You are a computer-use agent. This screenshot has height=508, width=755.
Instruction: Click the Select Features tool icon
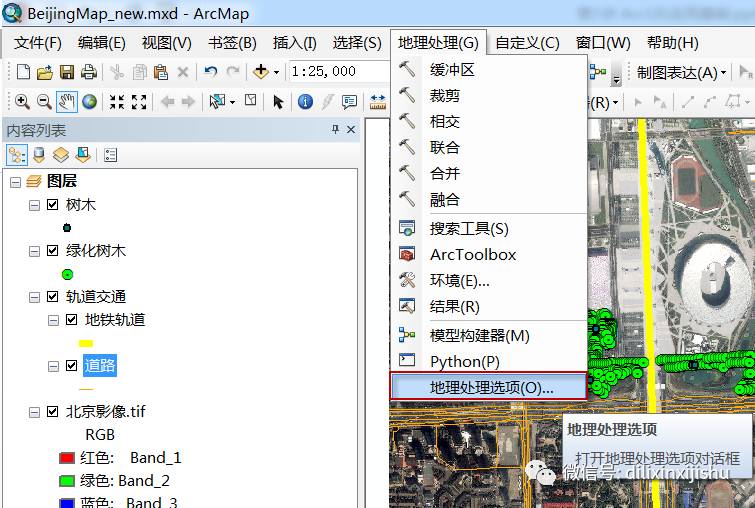[x=217, y=102]
